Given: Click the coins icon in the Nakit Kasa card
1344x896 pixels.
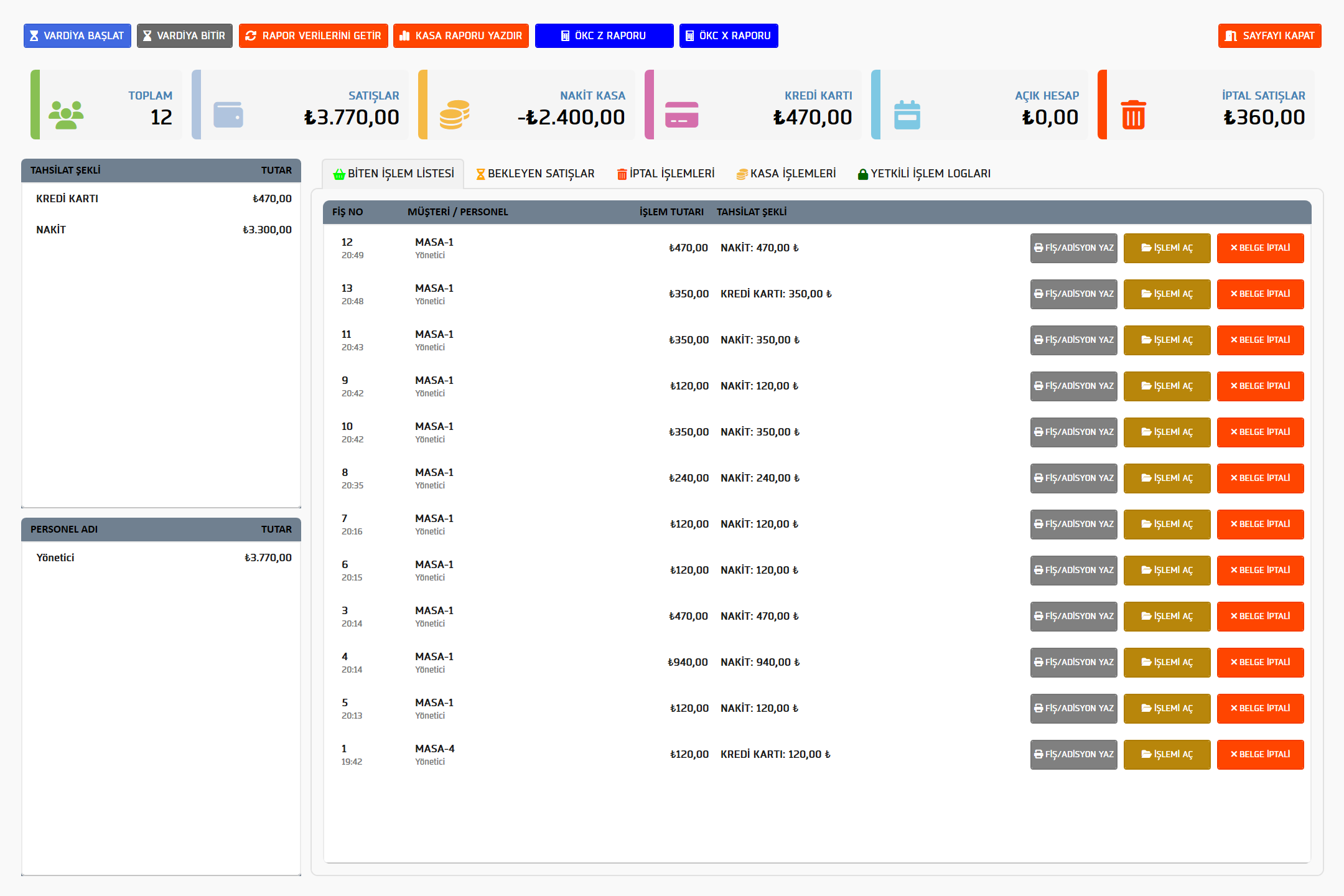Looking at the screenshot, I should 454,115.
